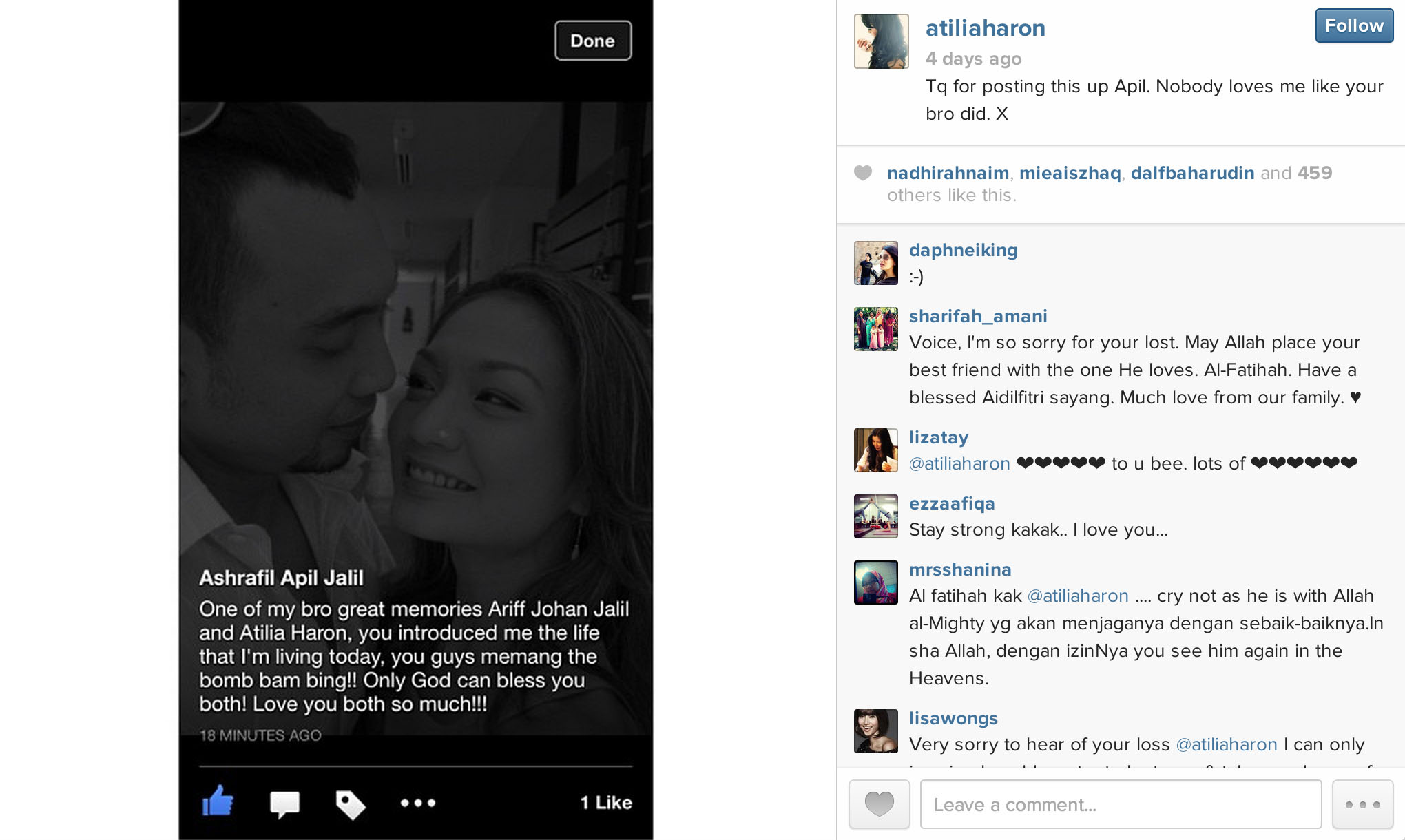
Task: Click the Follow button
Action: click(x=1354, y=26)
